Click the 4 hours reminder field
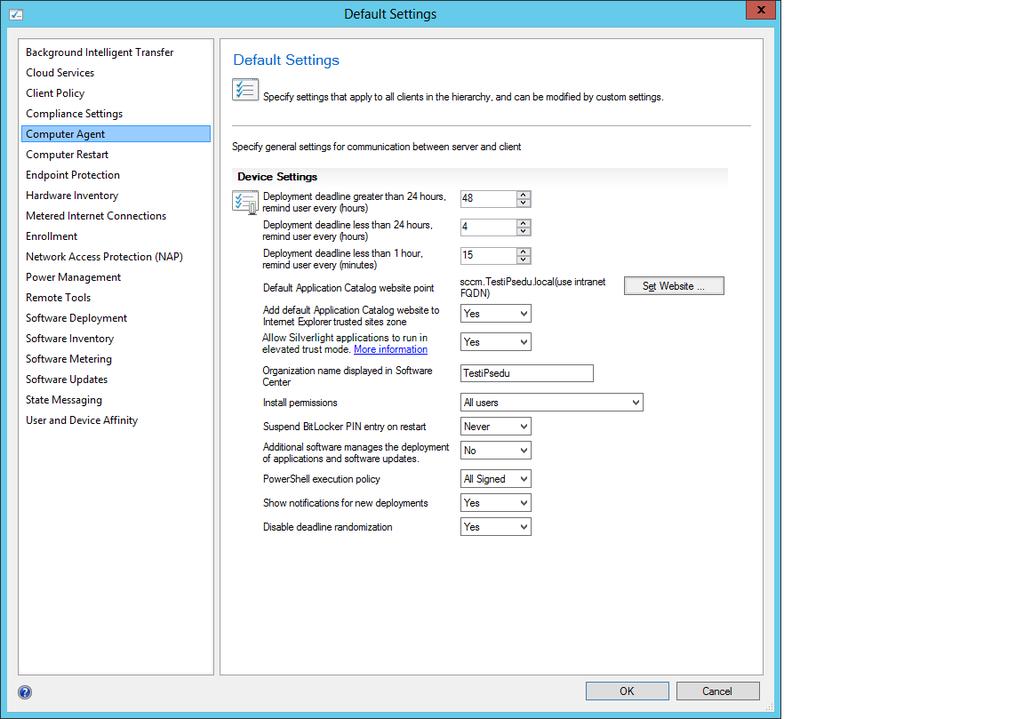 tap(488, 227)
